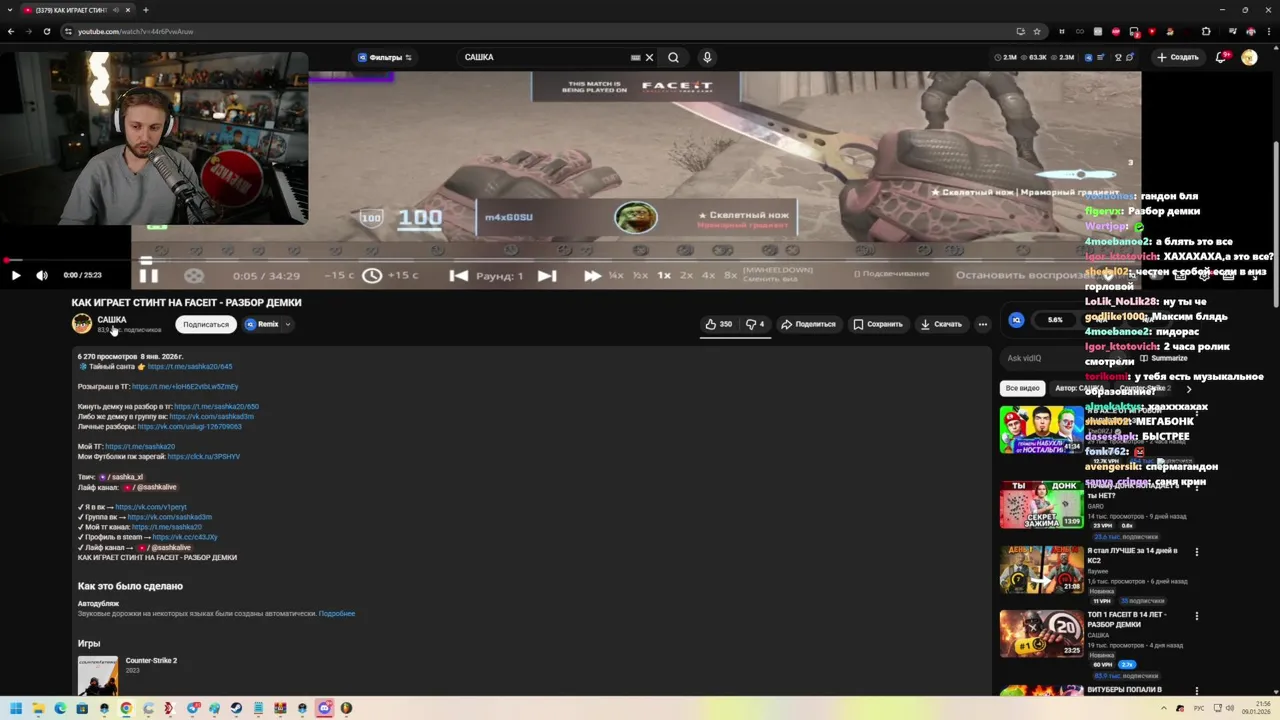Open the t.me/sashka20/650 demo link
This screenshot has height=720, width=1280.
216,407
